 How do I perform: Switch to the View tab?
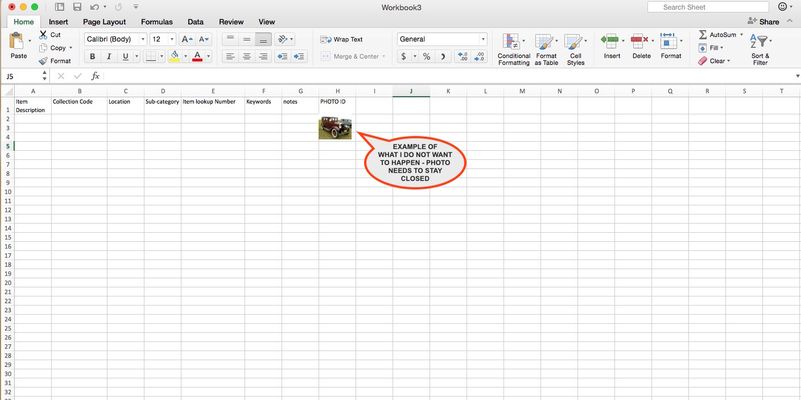267,22
